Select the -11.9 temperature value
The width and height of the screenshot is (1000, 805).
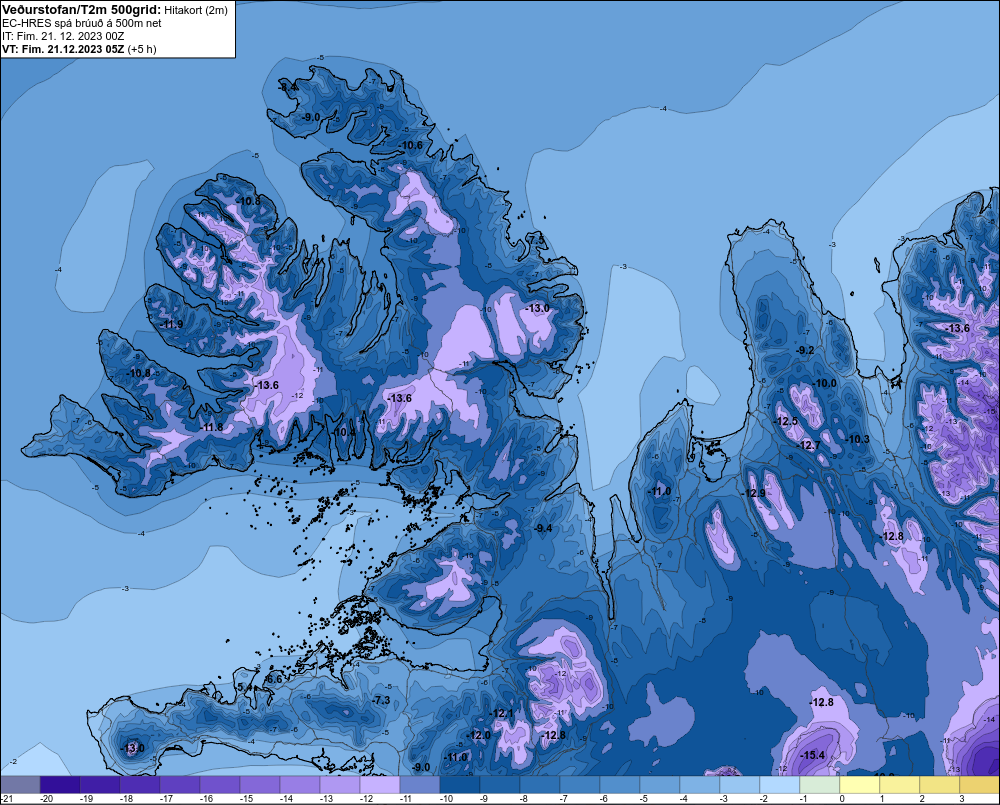coord(172,324)
